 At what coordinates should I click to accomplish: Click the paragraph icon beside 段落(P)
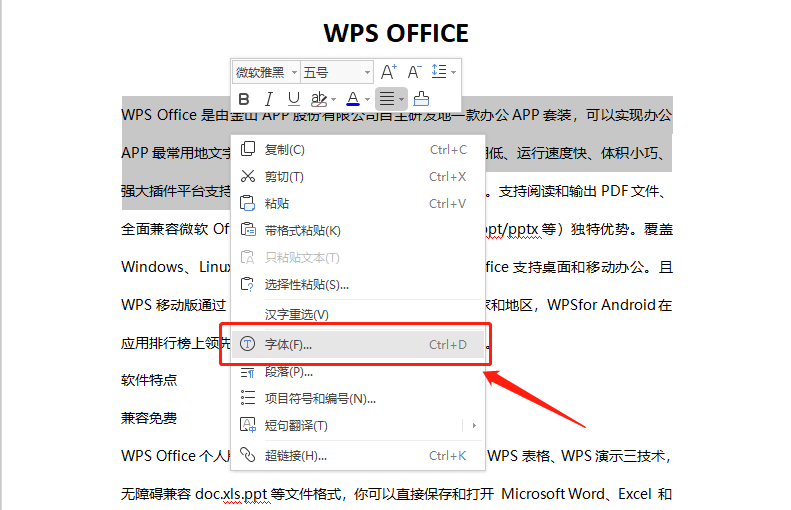(x=247, y=372)
